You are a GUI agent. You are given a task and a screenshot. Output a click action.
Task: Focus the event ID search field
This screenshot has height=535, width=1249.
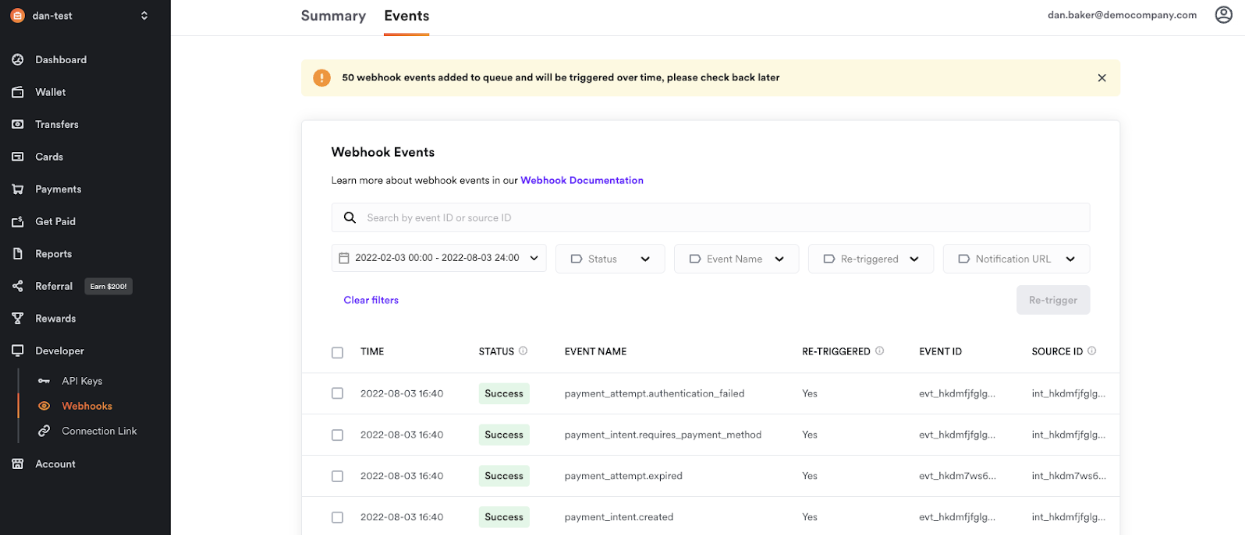[710, 218]
